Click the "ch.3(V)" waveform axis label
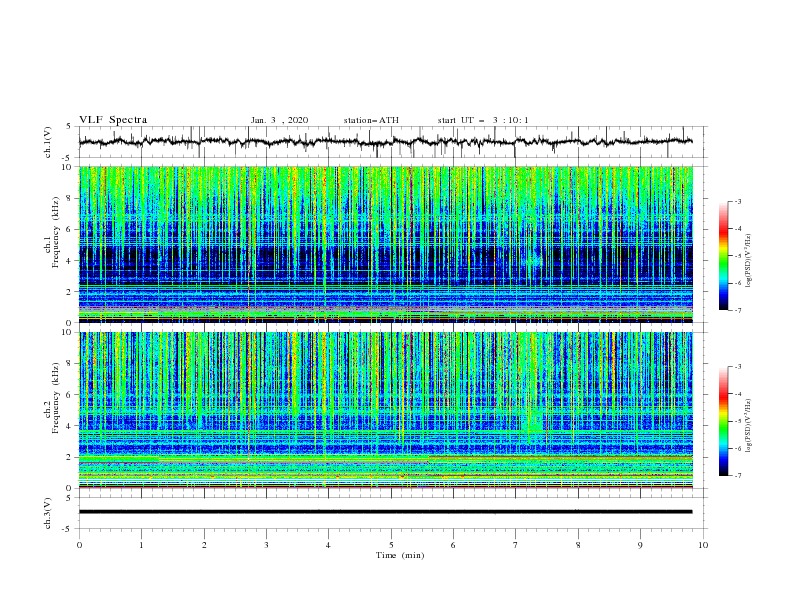The height and width of the screenshot is (612, 792). (48, 513)
